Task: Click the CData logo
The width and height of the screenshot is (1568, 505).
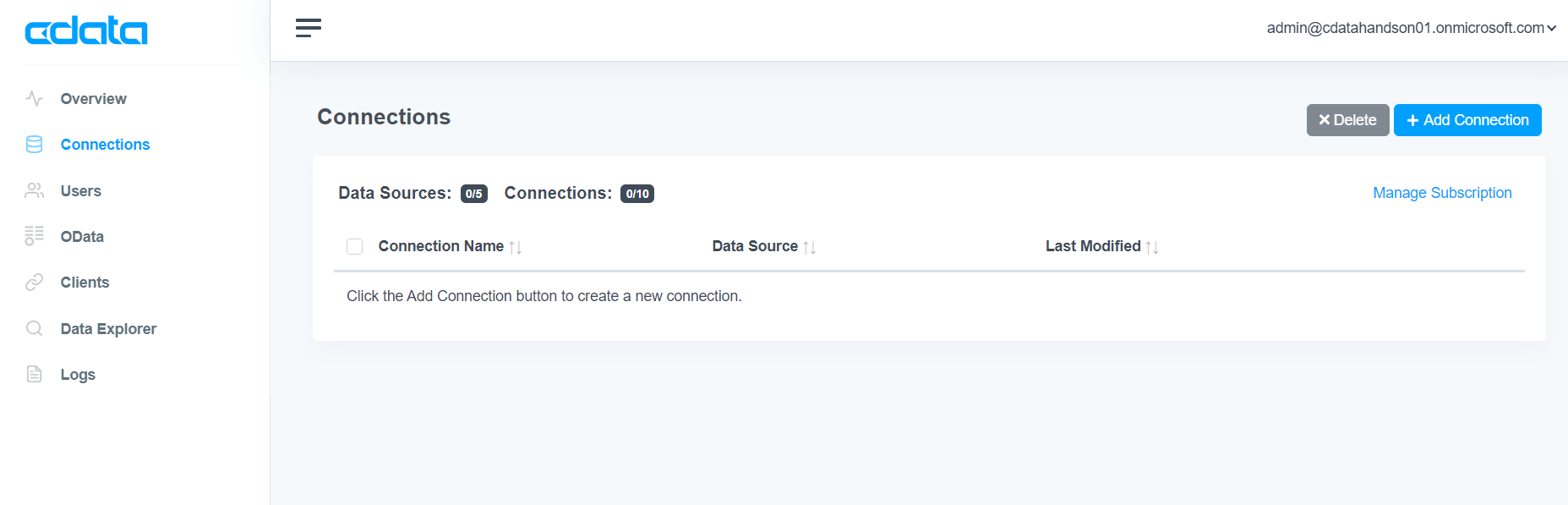Action: [86, 31]
